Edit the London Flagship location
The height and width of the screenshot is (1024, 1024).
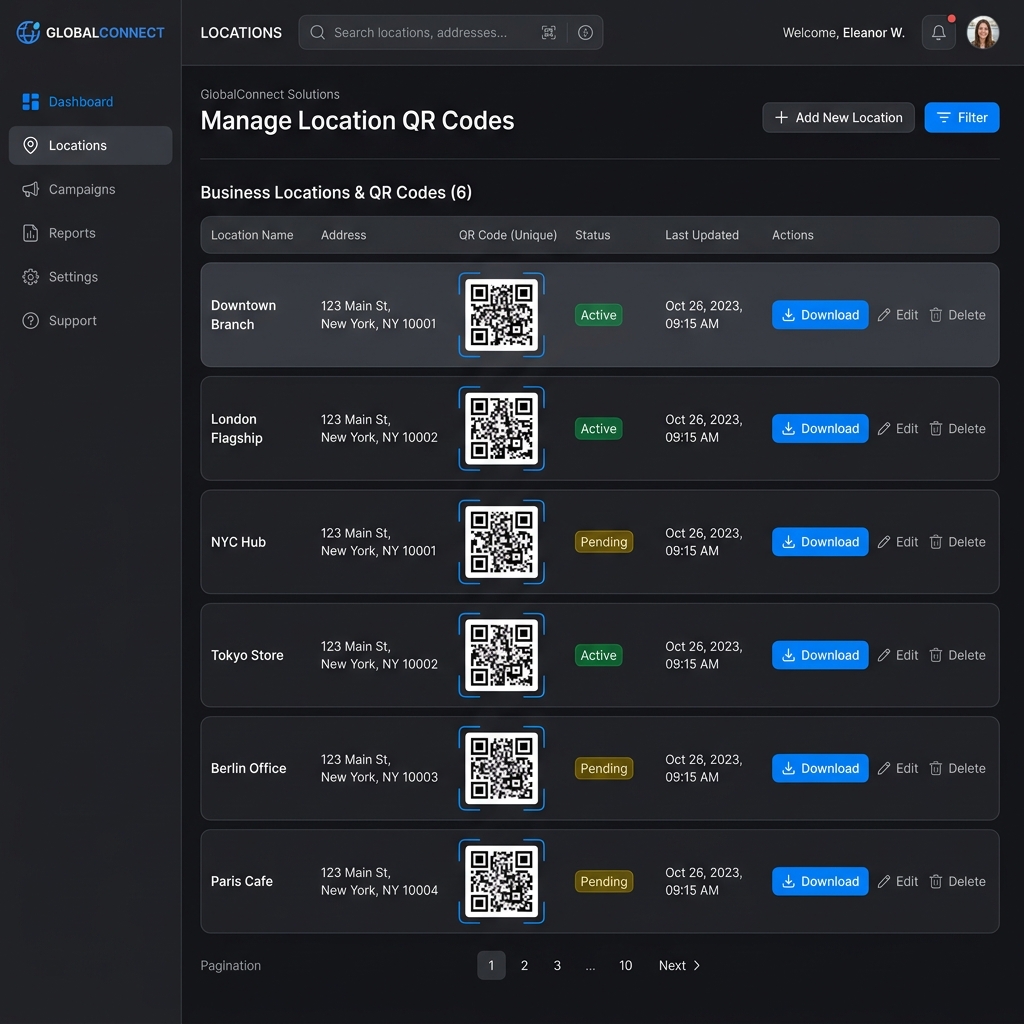(x=898, y=428)
